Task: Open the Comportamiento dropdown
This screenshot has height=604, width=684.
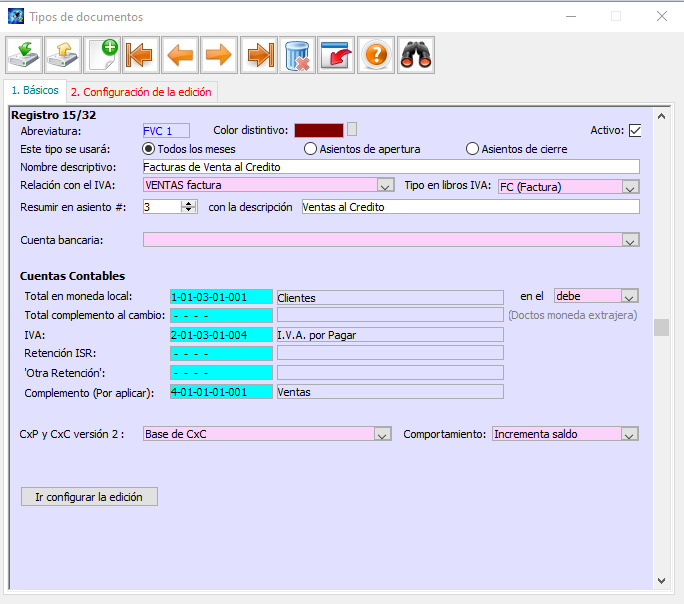Action: click(x=629, y=434)
